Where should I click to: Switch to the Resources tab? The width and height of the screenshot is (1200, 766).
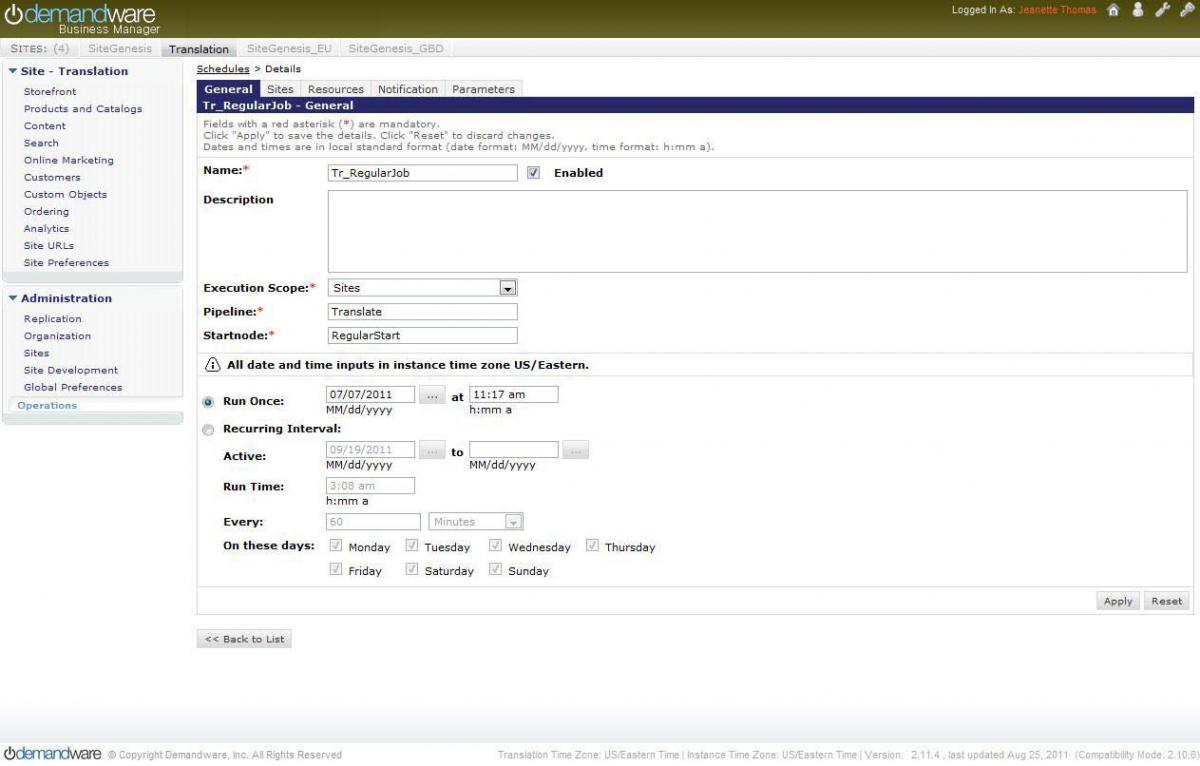tap(336, 89)
